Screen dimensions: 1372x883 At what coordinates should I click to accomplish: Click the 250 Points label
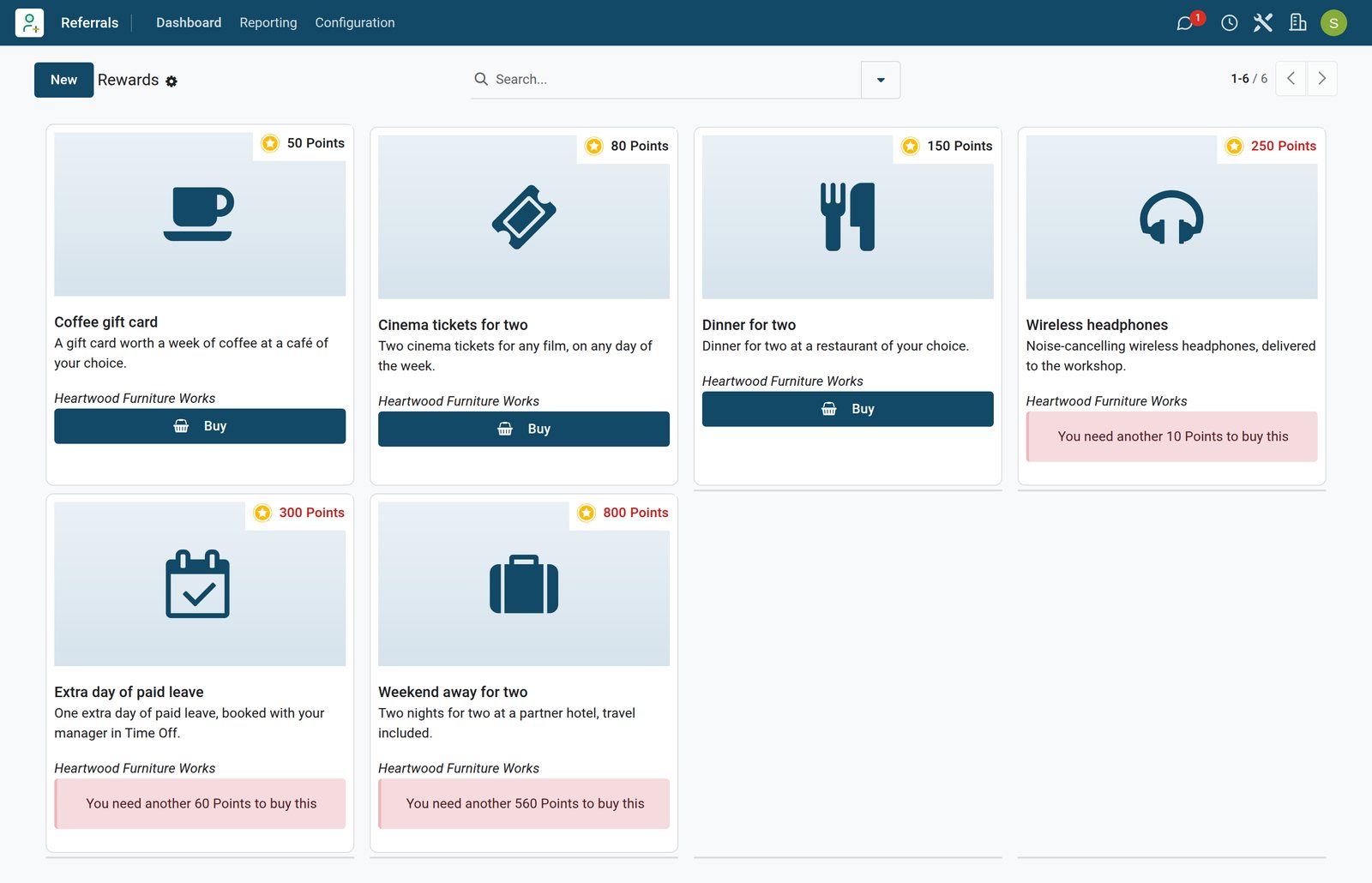pos(1283,147)
